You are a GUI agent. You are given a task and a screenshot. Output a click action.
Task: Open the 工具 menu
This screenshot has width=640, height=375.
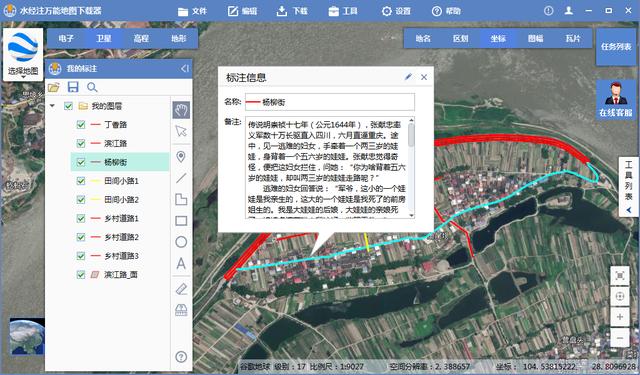343,11
